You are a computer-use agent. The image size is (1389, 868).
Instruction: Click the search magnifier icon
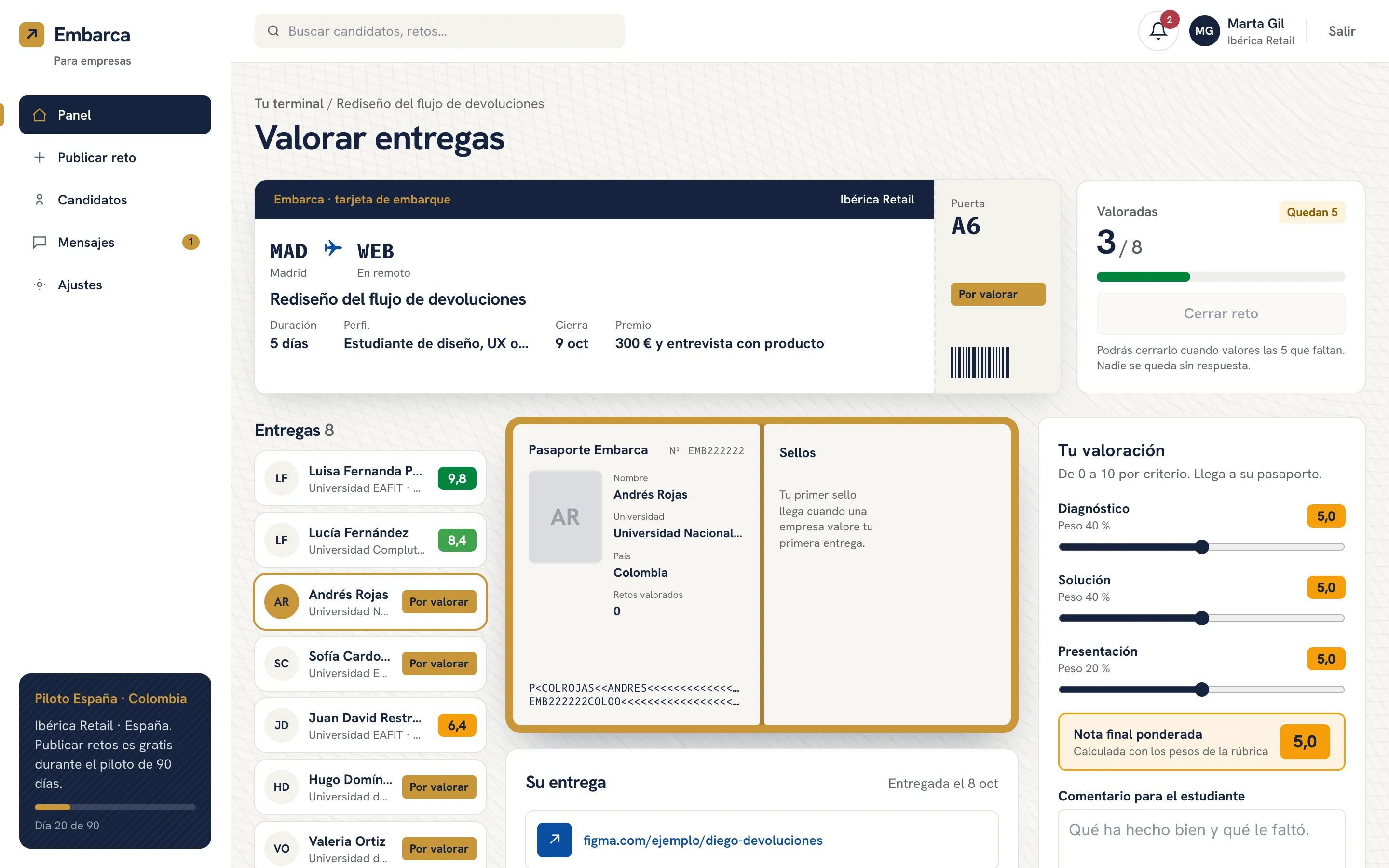click(x=274, y=31)
